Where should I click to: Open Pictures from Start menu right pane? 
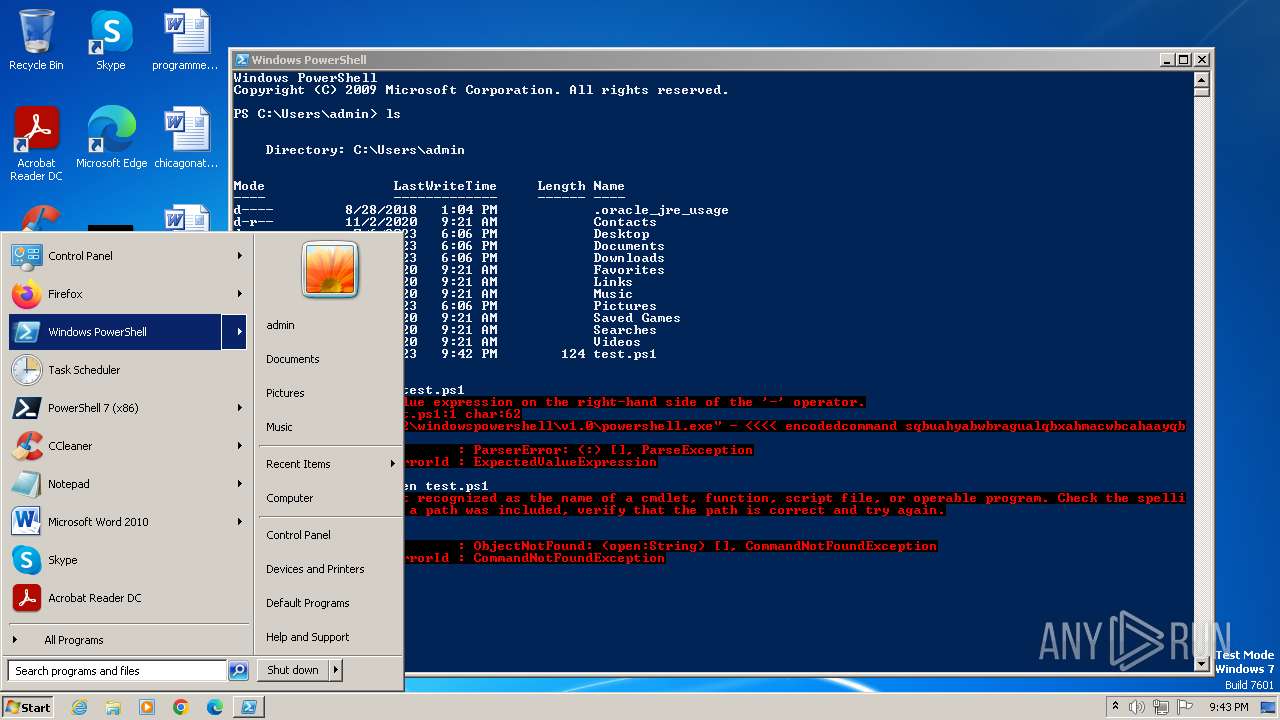330,393
